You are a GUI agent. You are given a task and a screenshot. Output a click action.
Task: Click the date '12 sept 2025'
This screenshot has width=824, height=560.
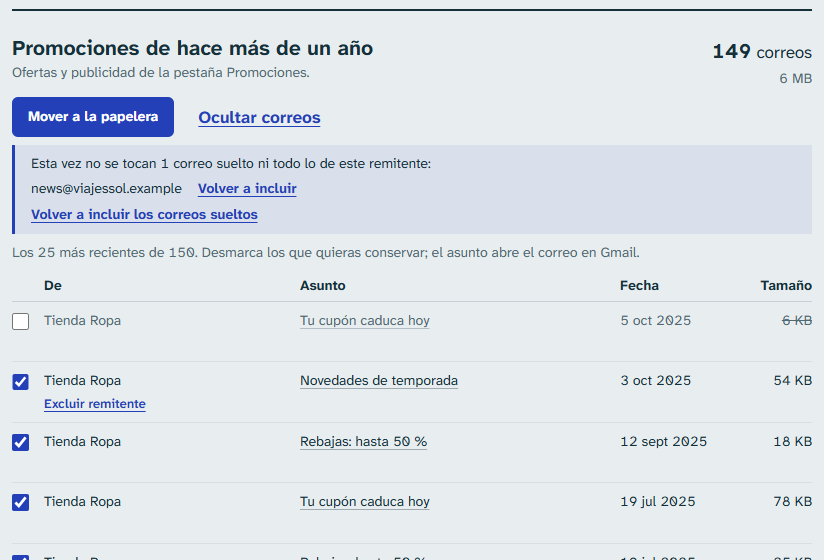point(663,441)
